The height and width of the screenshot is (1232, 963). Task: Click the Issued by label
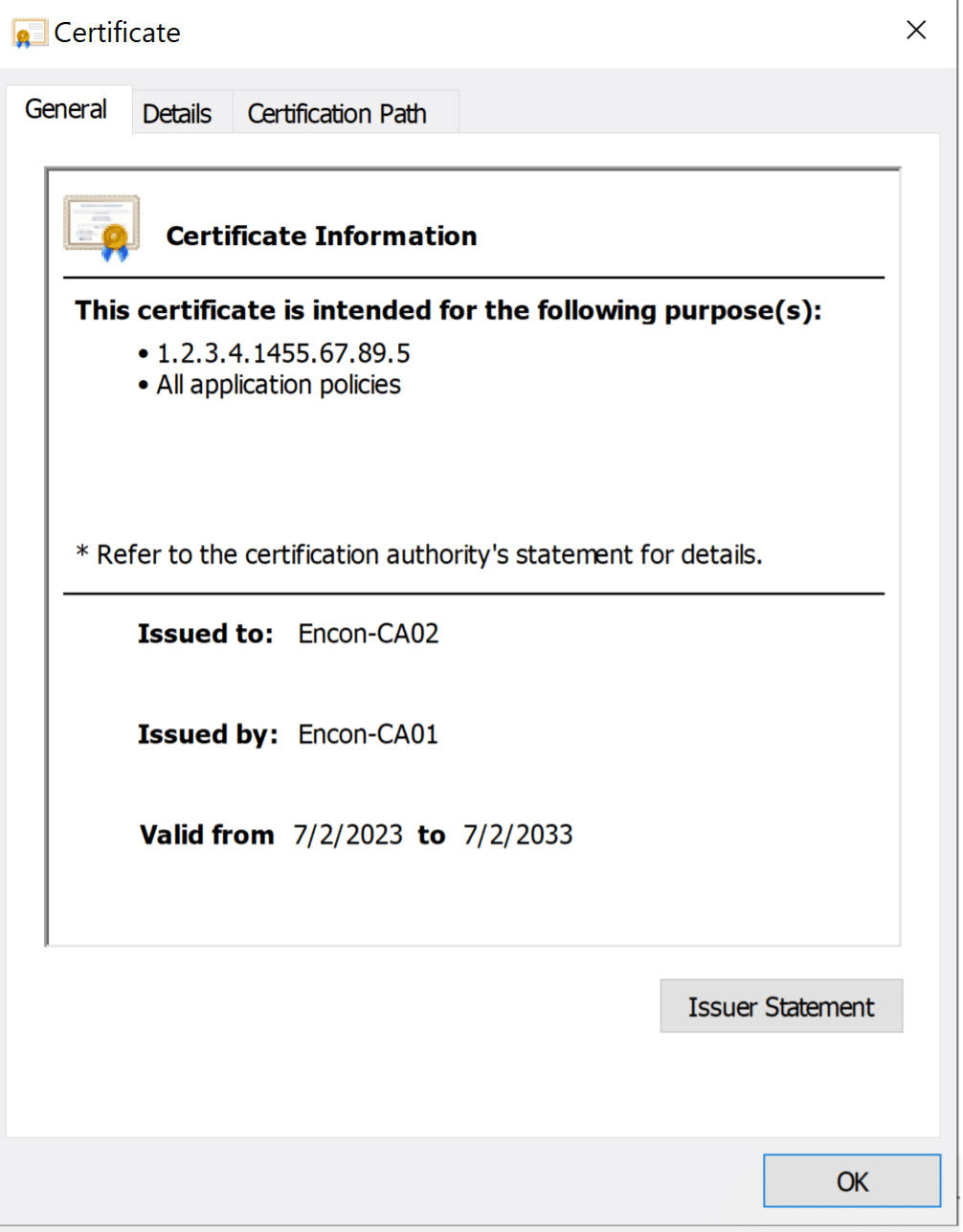coord(208,734)
